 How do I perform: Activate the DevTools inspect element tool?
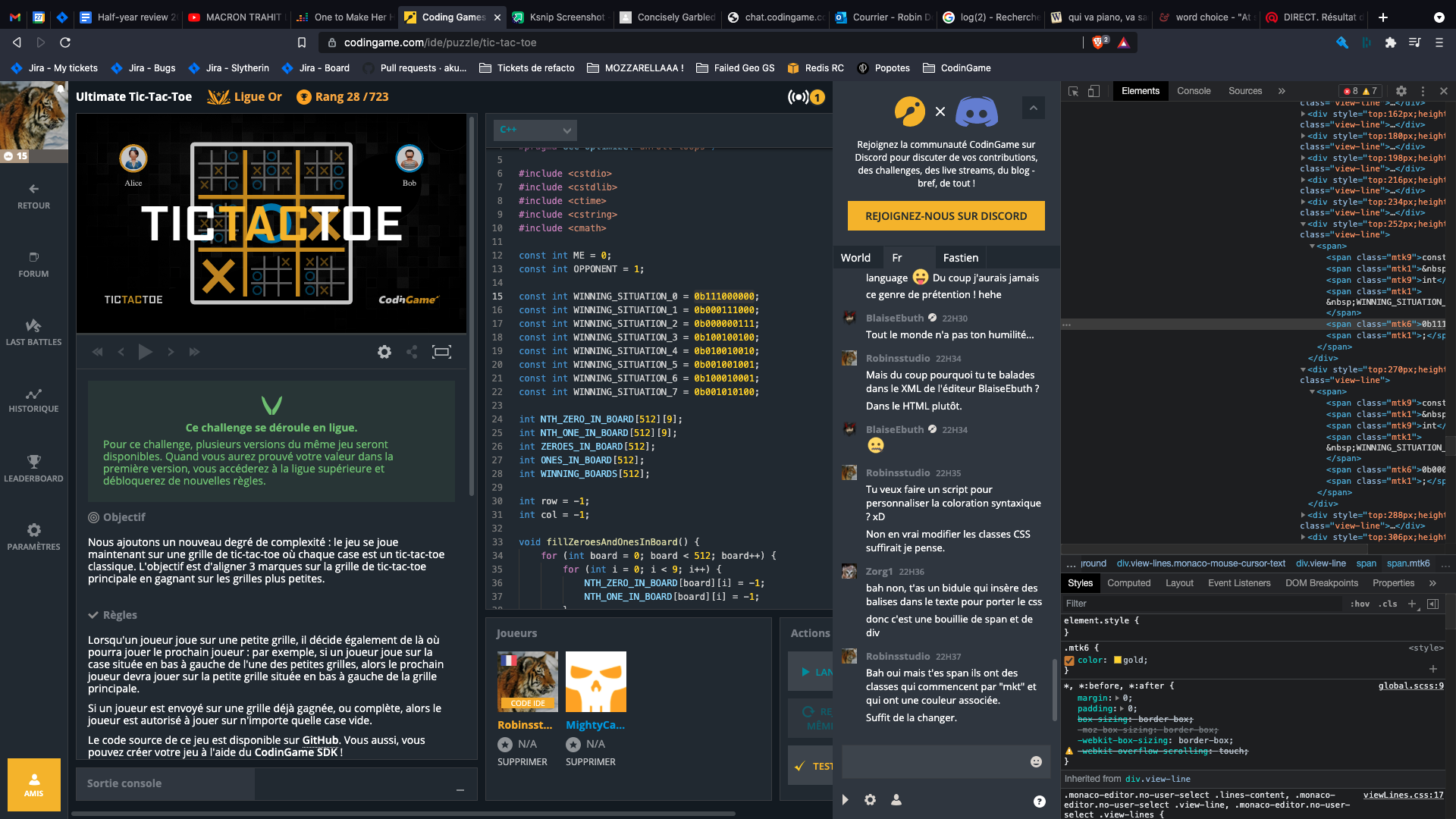pyautogui.click(x=1073, y=91)
